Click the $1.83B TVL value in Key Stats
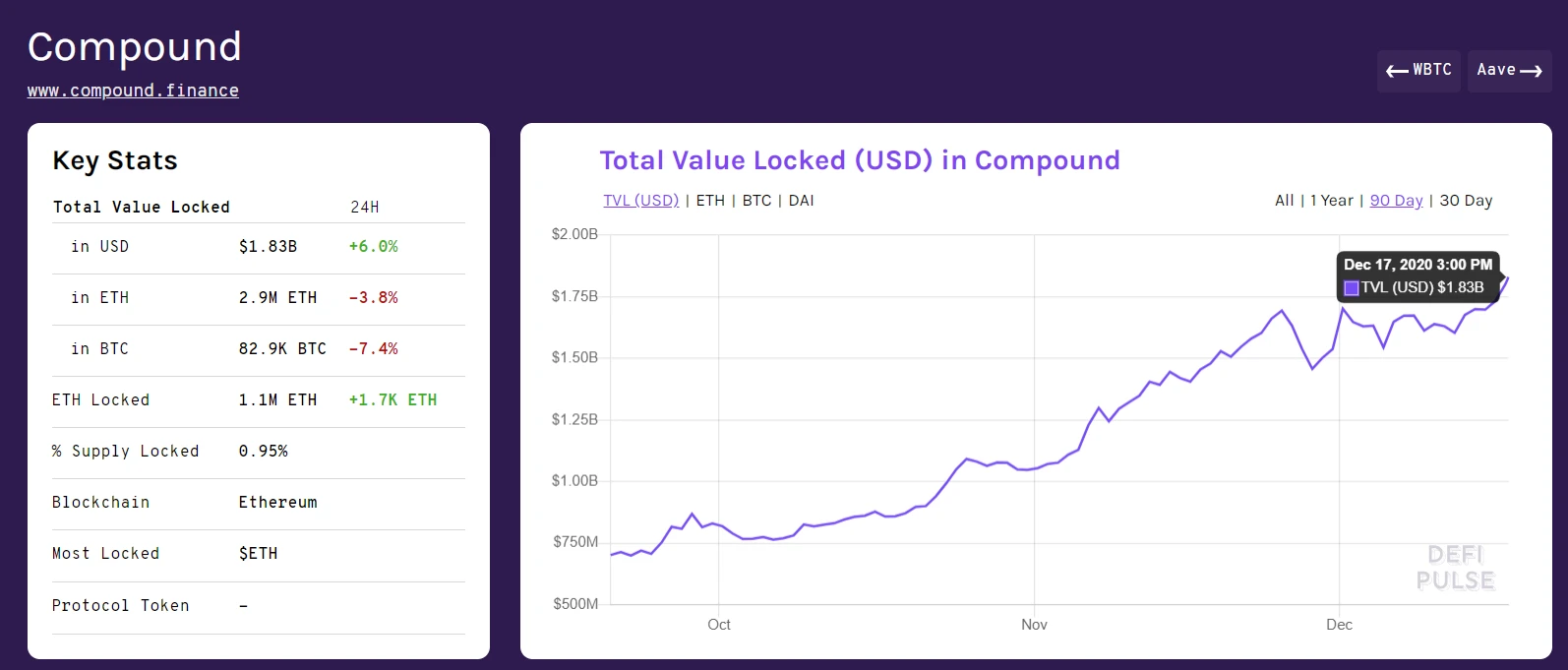The image size is (1568, 670). click(x=270, y=246)
